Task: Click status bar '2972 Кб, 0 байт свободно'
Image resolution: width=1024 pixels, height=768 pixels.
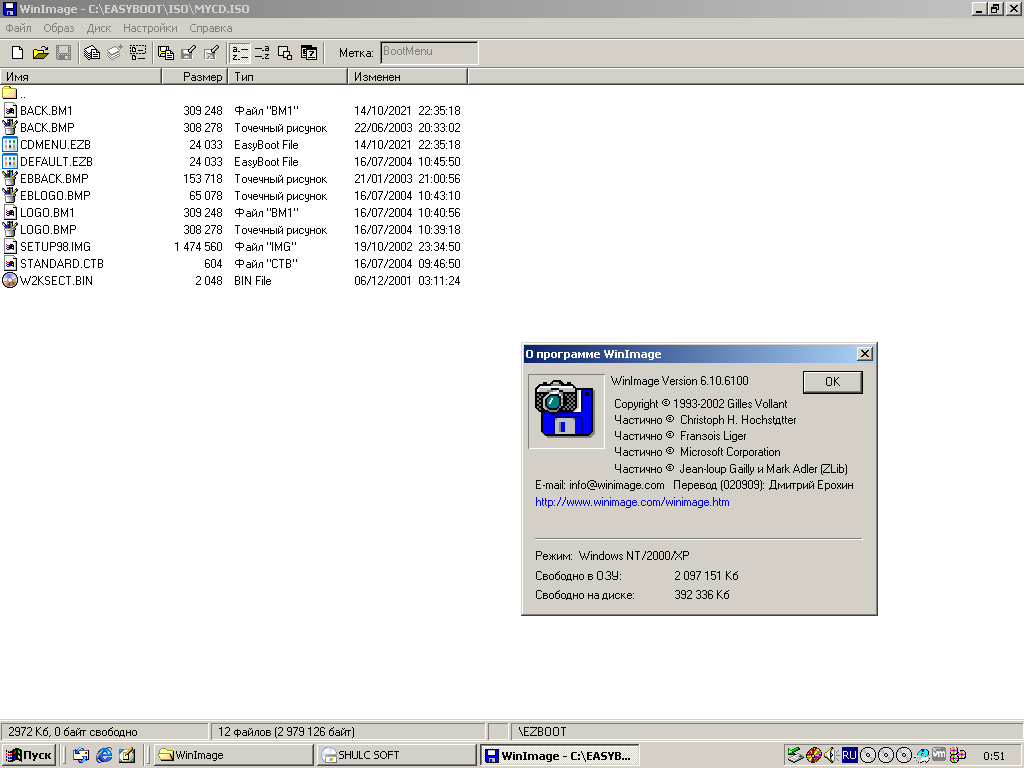Action: click(104, 731)
